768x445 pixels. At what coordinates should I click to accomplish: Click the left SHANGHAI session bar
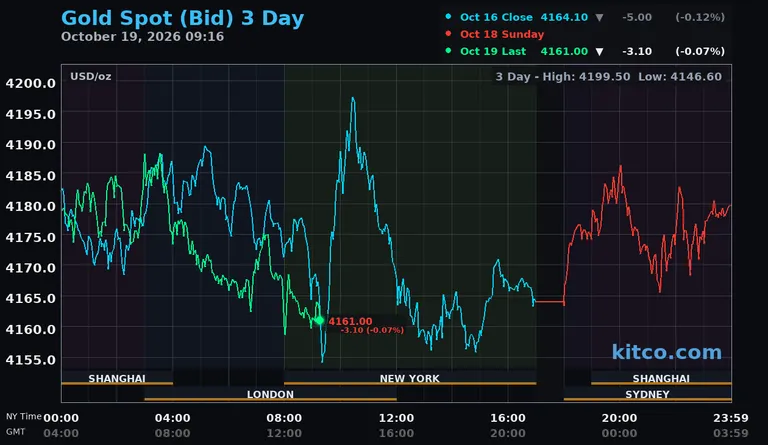[117, 378]
